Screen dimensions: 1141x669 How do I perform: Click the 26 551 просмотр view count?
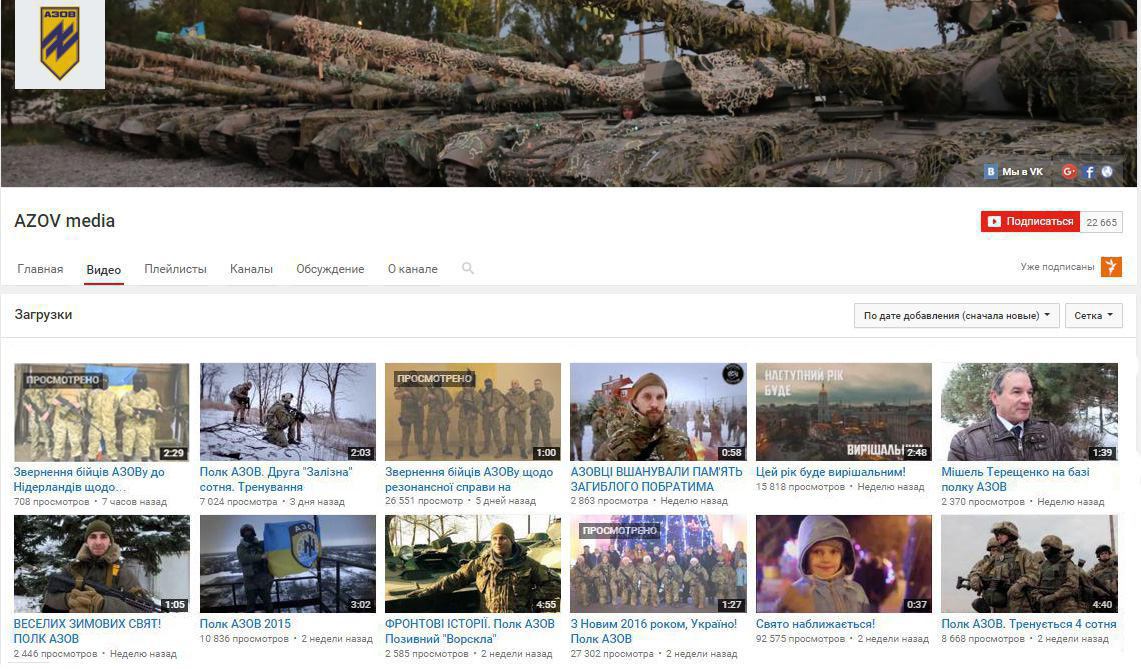coord(424,501)
